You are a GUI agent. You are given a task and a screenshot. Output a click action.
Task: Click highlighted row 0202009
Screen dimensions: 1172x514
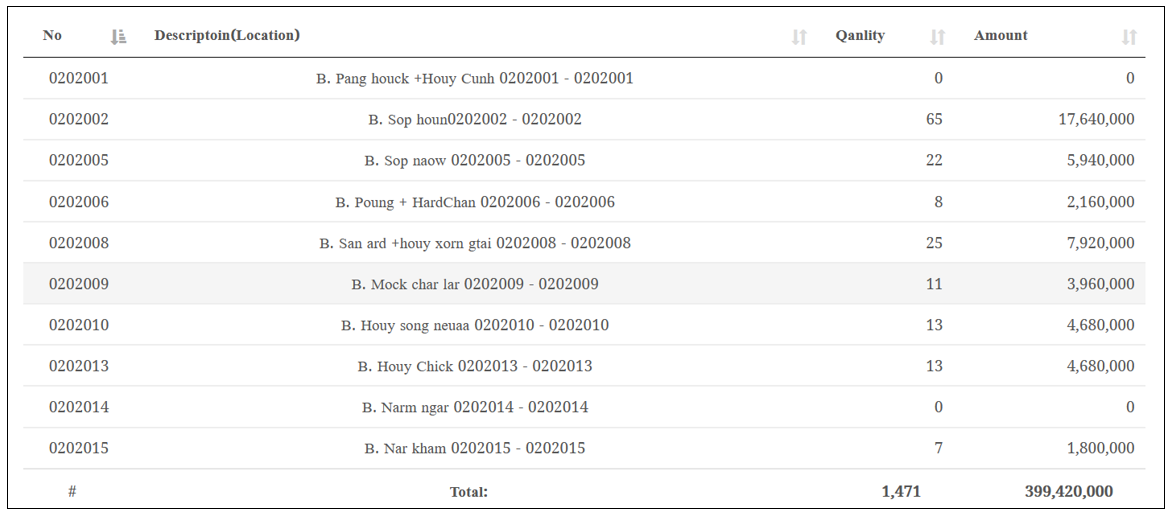[584, 284]
